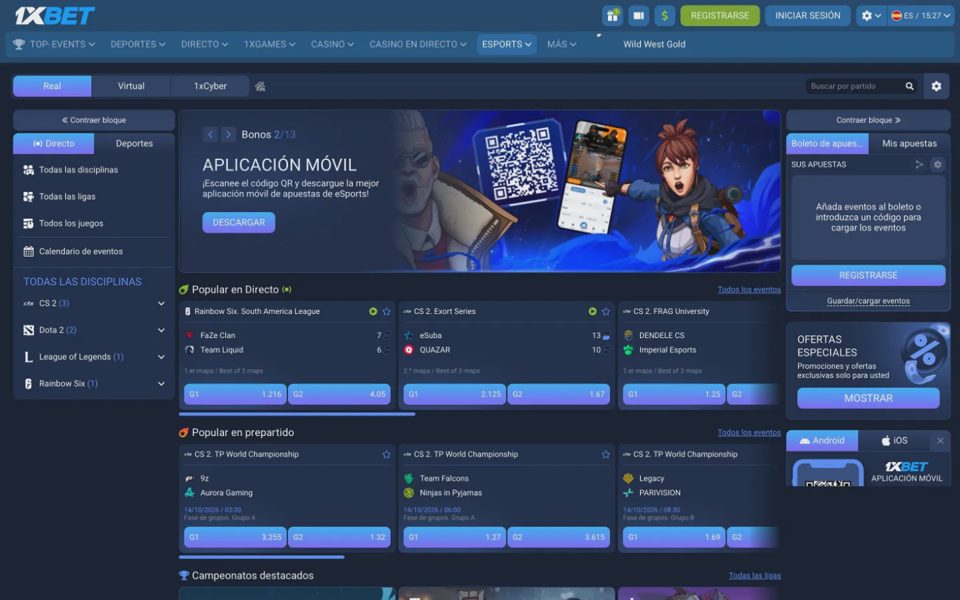Favorite Team Falcons vs Ninjas in Pyjamas

point(606,454)
